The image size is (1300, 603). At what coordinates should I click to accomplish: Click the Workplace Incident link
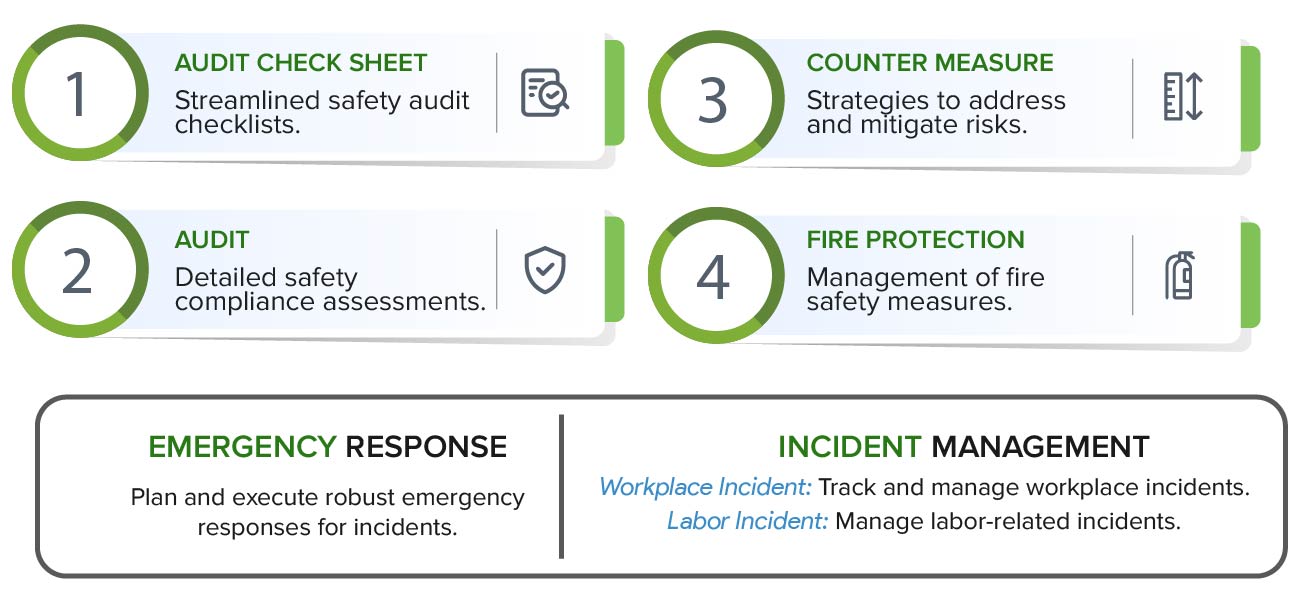coord(705,488)
